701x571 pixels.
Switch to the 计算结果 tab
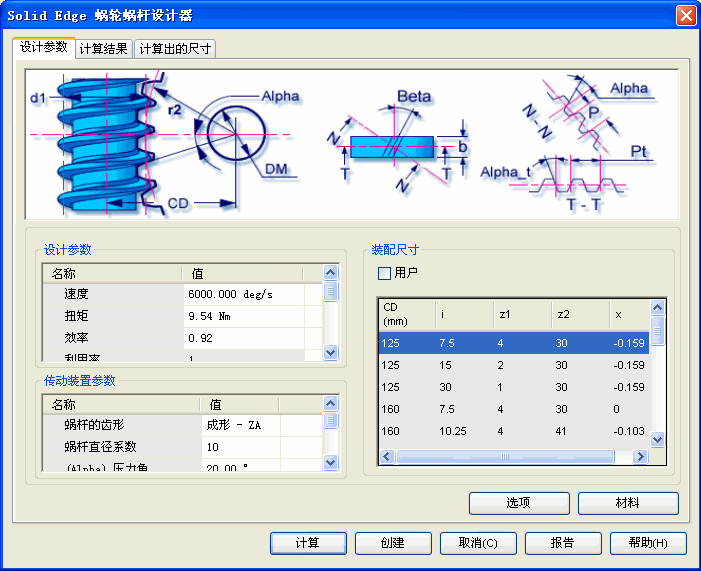click(x=103, y=49)
